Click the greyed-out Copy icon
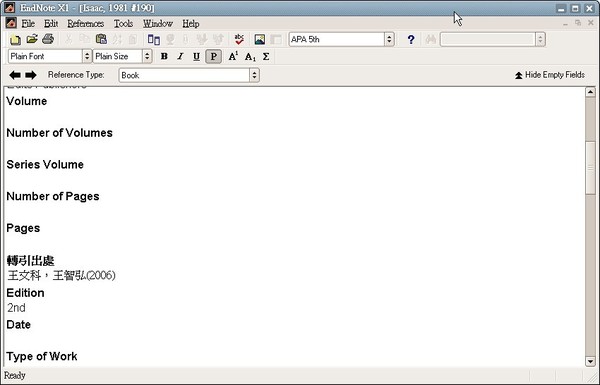The width and height of the screenshot is (600, 385). pos(85,39)
